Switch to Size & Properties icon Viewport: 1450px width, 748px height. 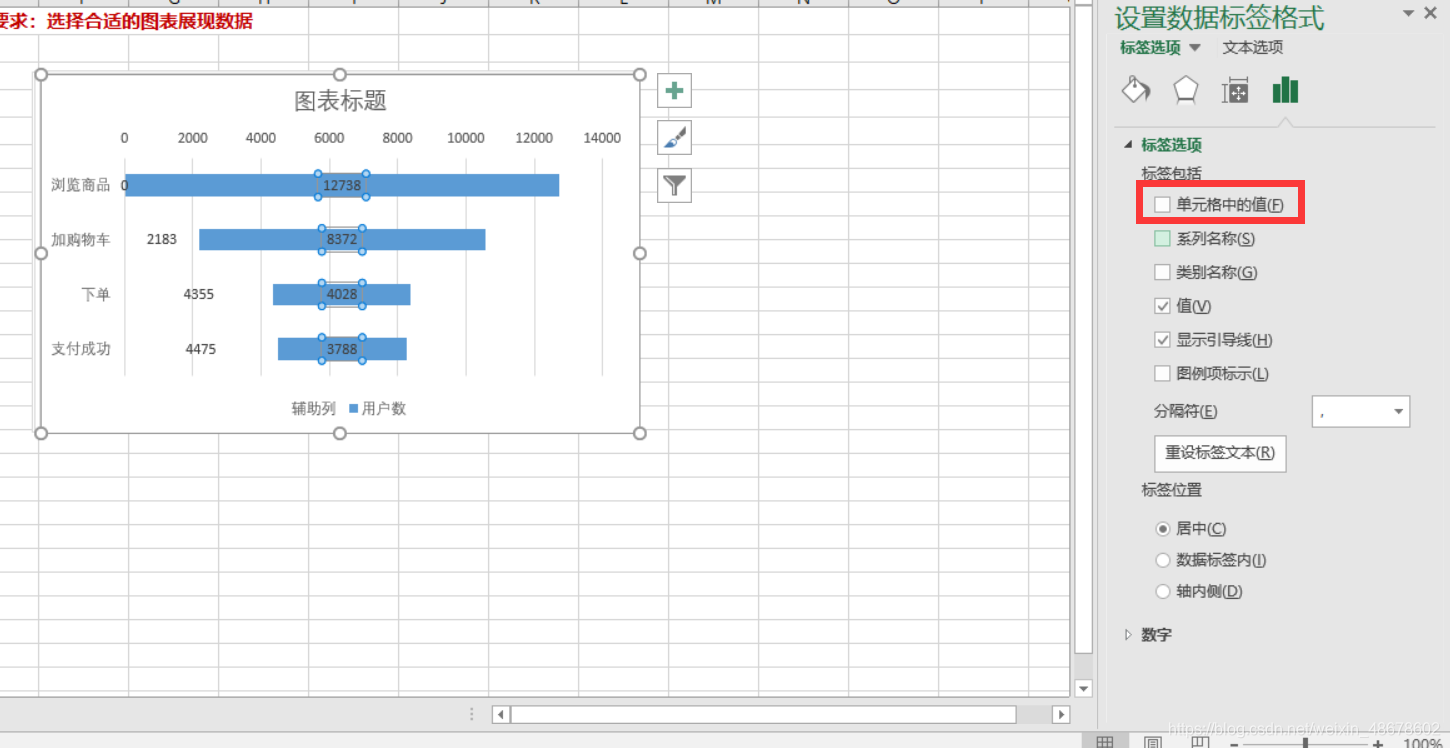1235,91
